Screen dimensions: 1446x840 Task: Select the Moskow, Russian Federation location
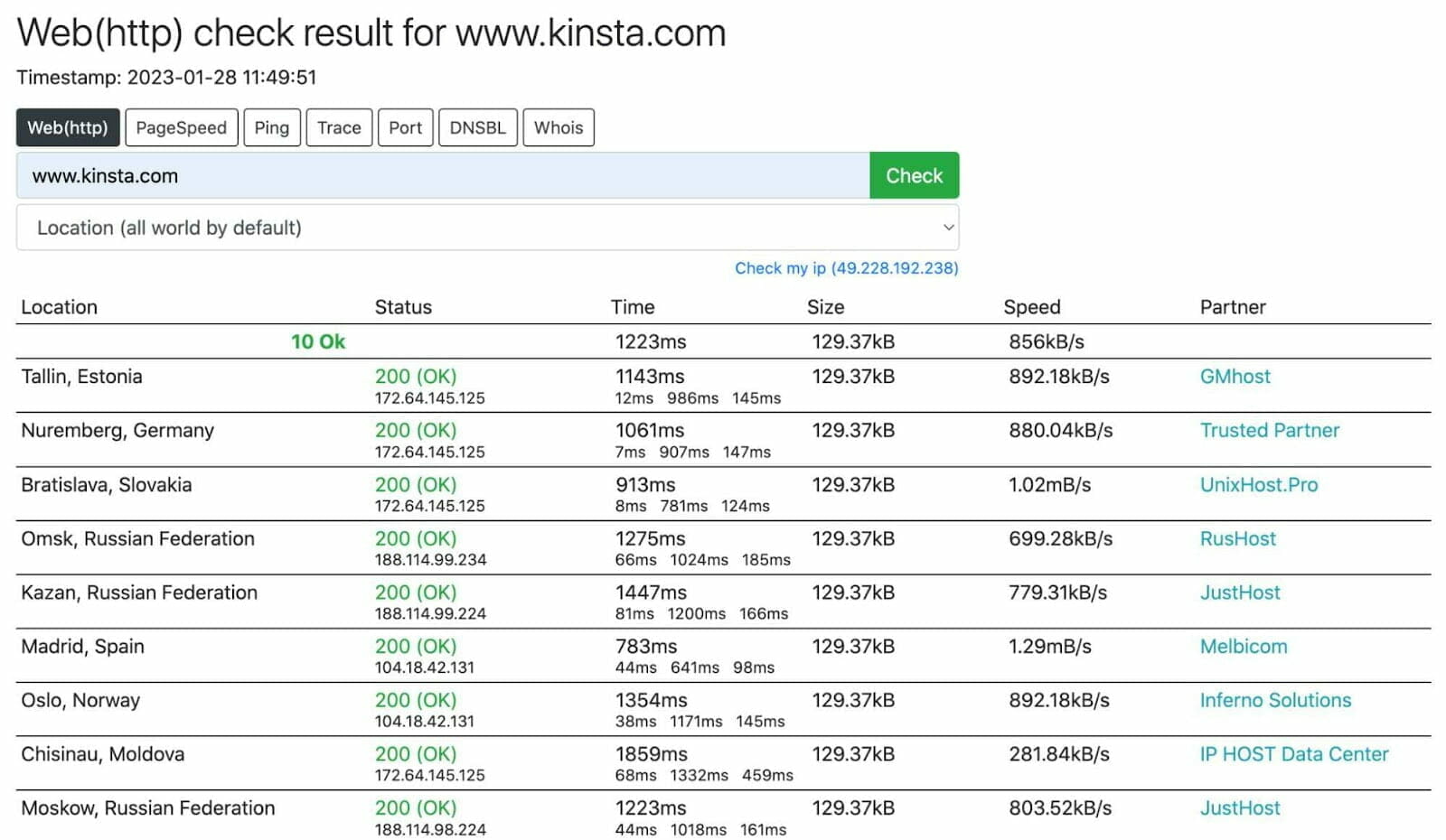pos(148,807)
